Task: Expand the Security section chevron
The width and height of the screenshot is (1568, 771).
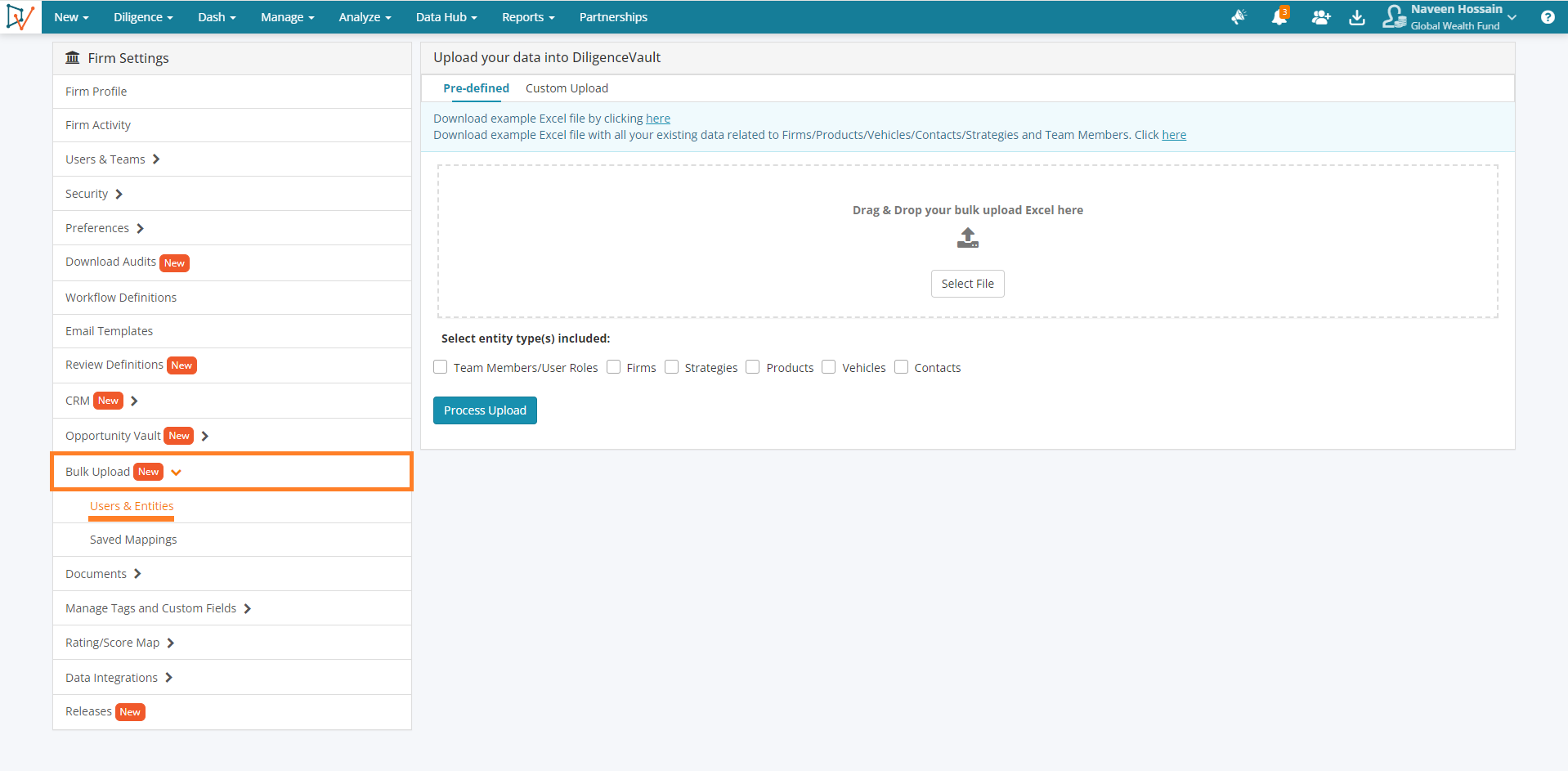Action: (x=119, y=194)
